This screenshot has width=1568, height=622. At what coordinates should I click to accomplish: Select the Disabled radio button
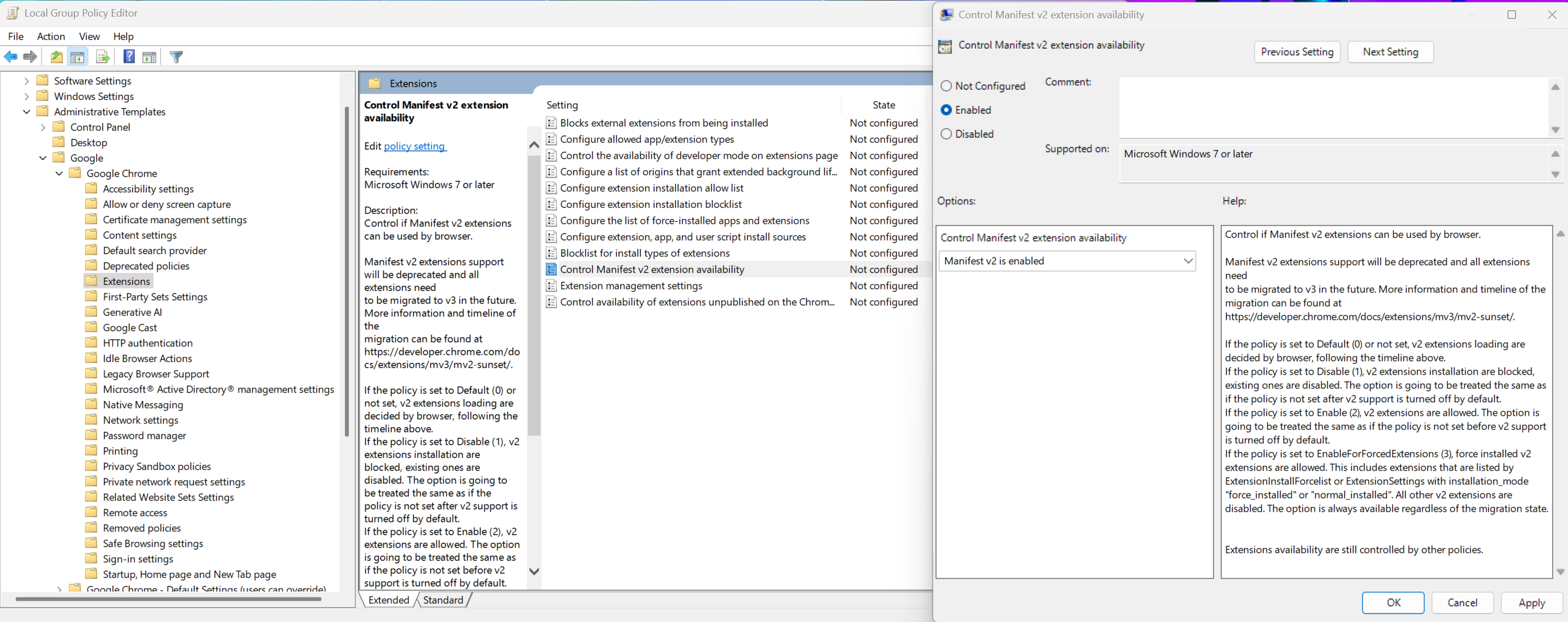coord(946,134)
